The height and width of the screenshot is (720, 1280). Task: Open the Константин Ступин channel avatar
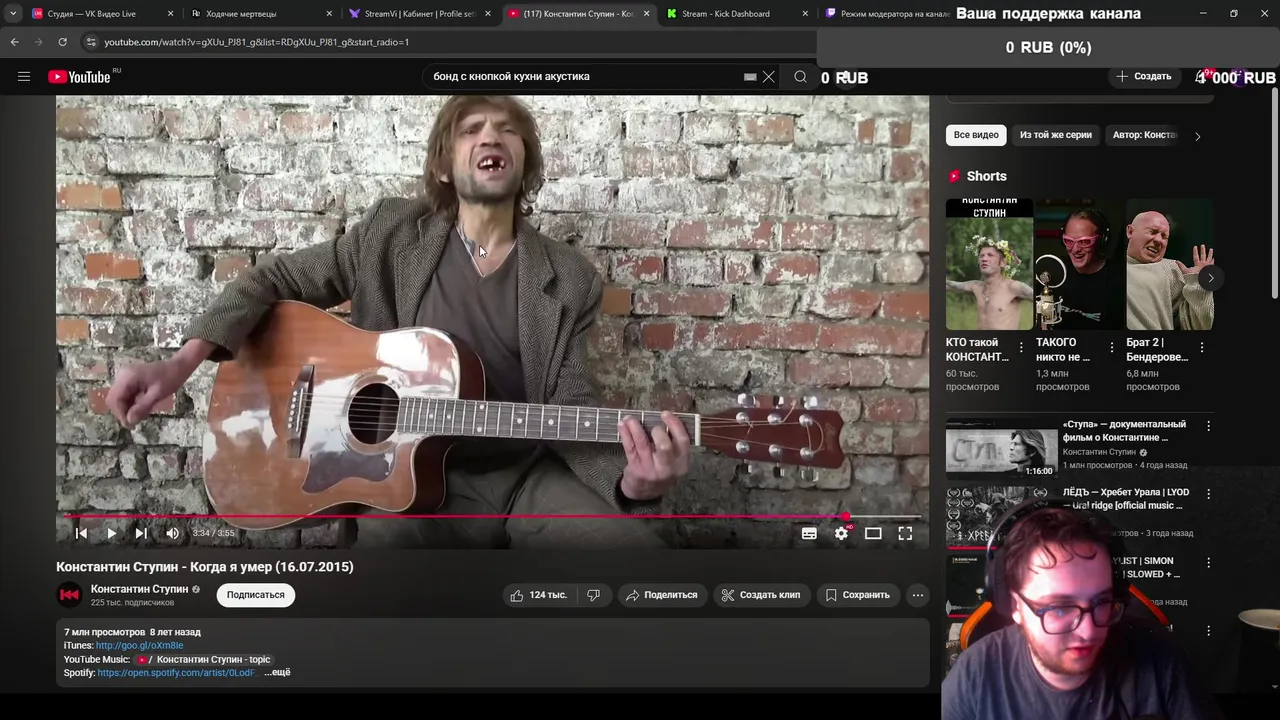tap(69, 595)
